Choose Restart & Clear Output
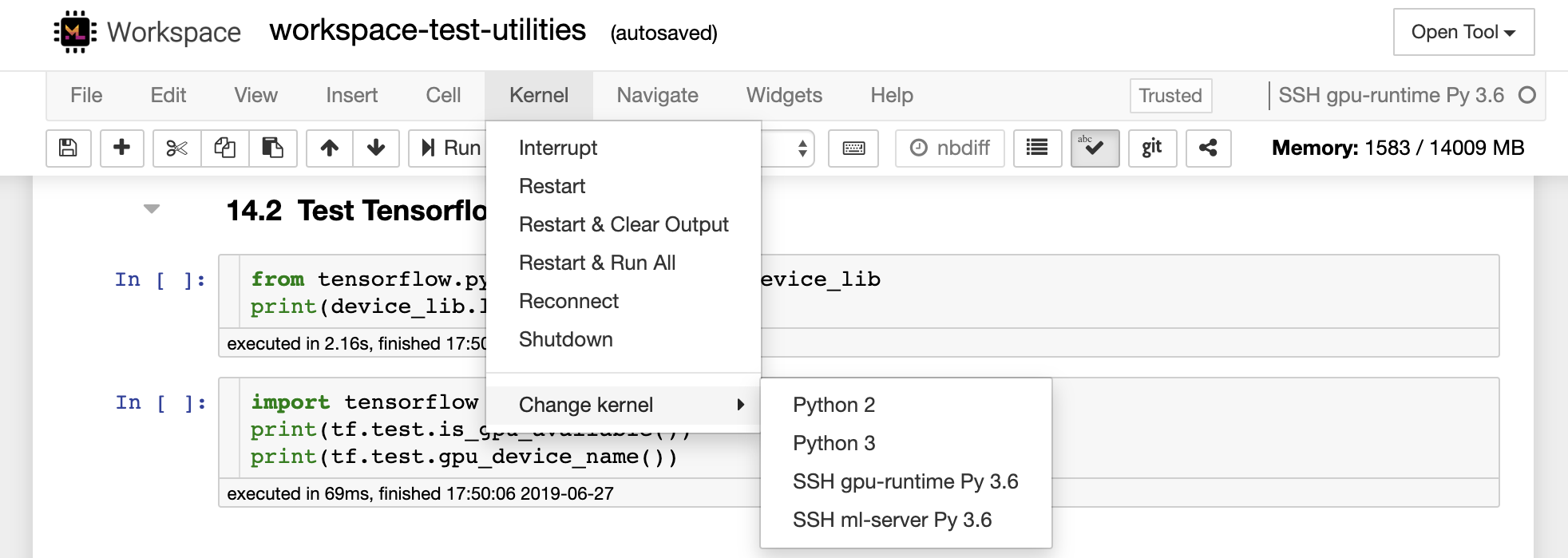This screenshot has width=1568, height=558. pos(624,224)
